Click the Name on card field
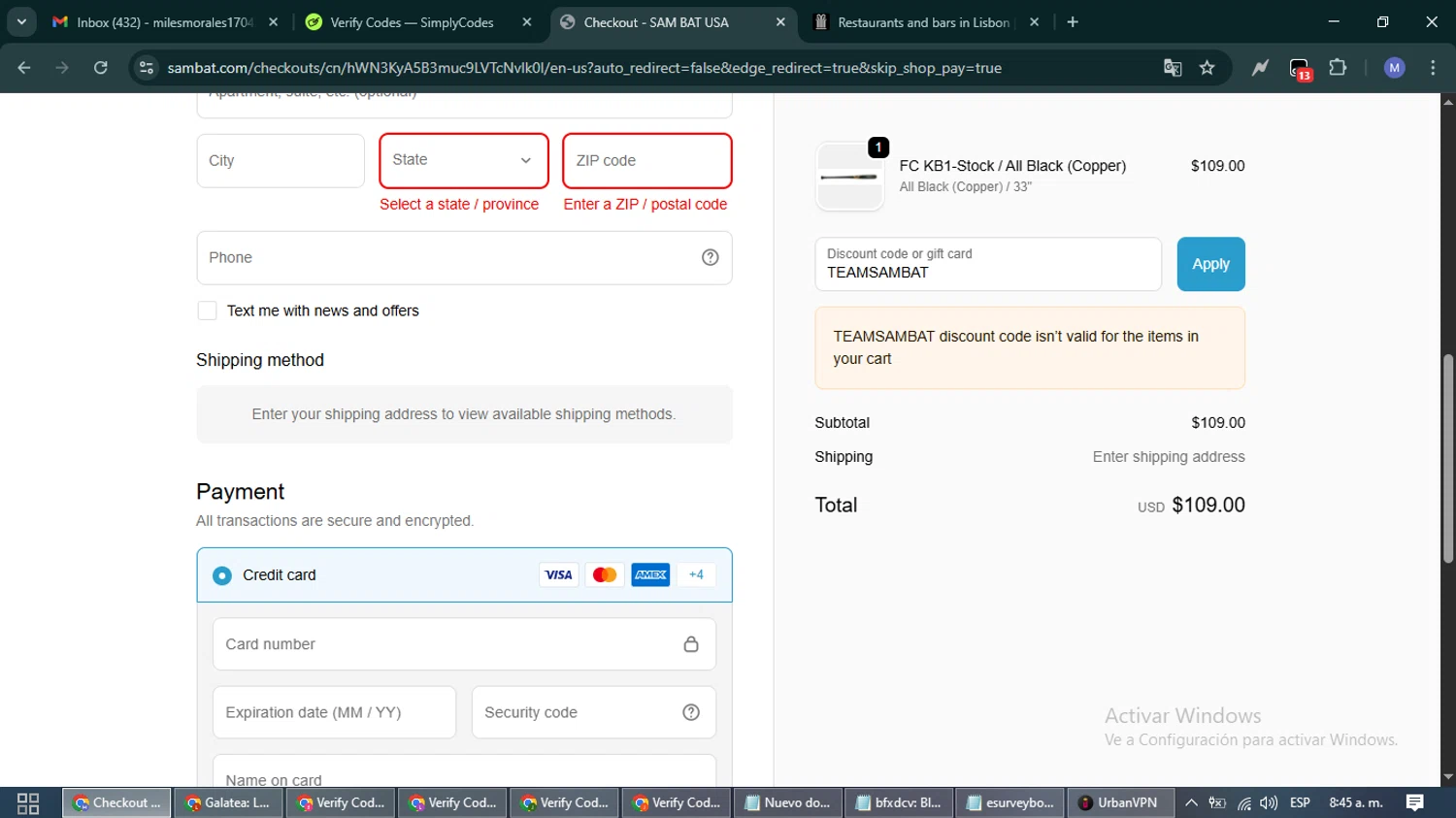 tap(464, 772)
